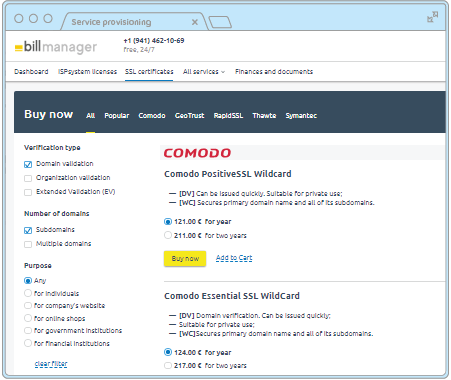
Task: Click the Number of domains heading
Action: point(56,214)
